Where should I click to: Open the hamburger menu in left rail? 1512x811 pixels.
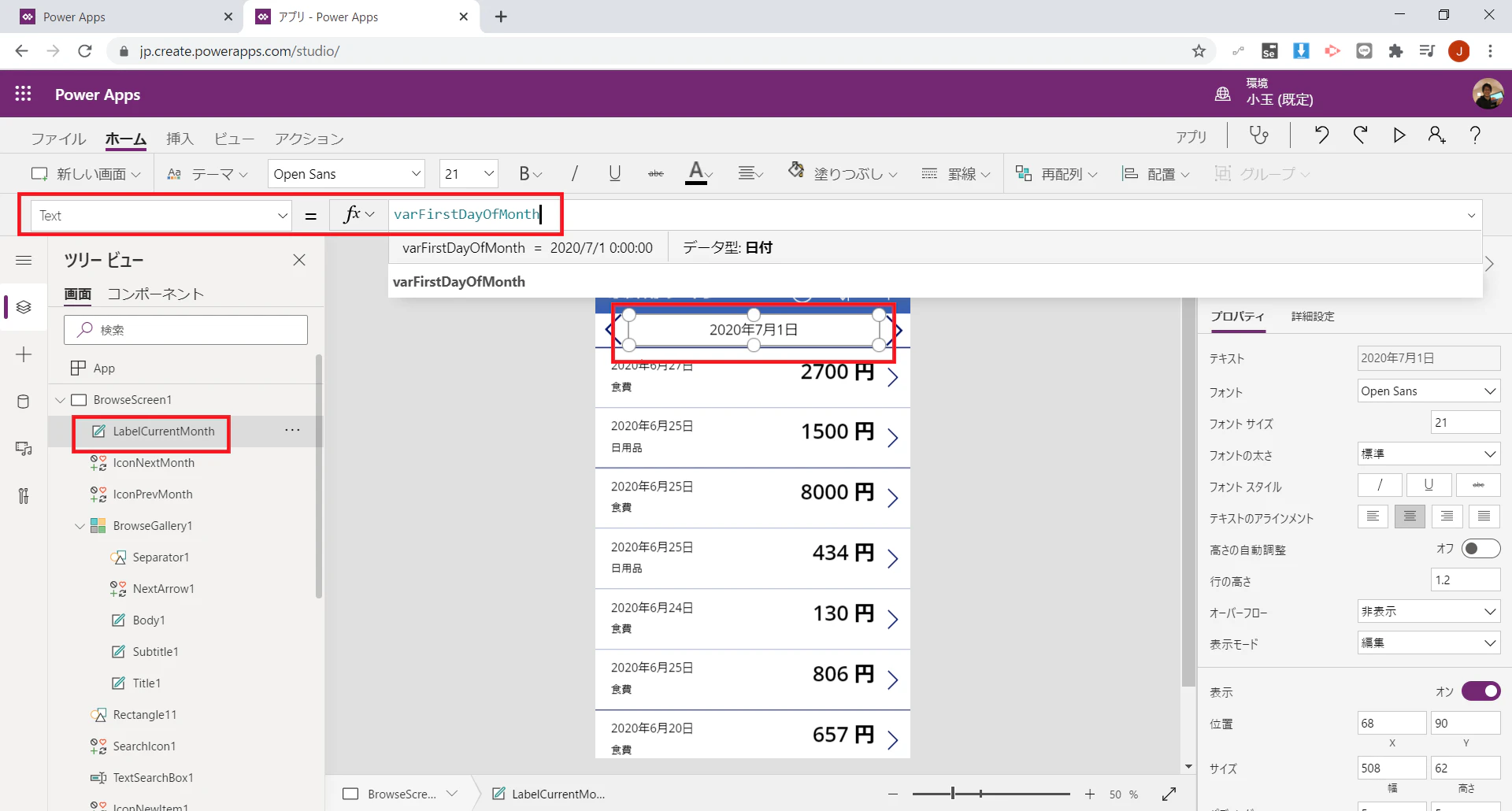pos(24,260)
